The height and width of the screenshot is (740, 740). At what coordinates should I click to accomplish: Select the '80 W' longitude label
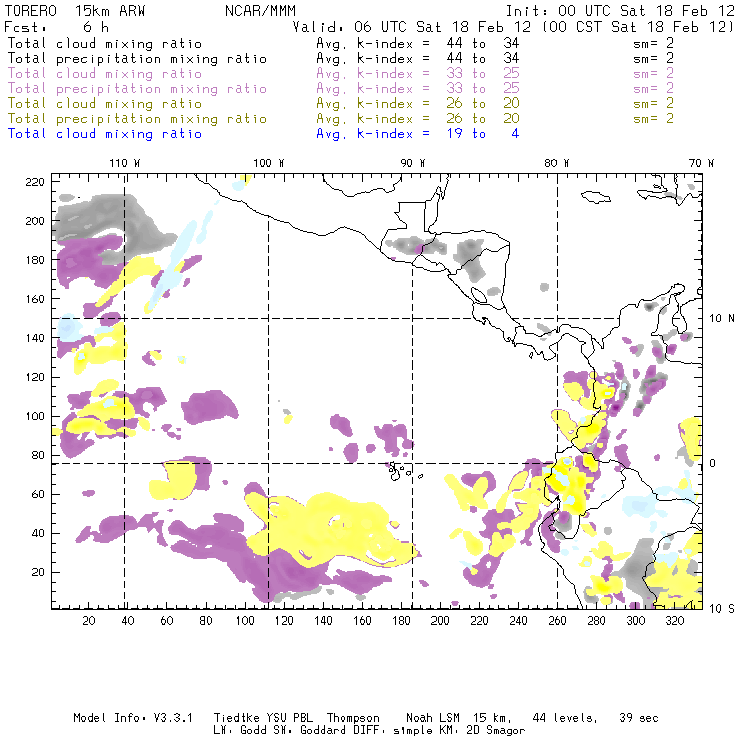click(556, 163)
